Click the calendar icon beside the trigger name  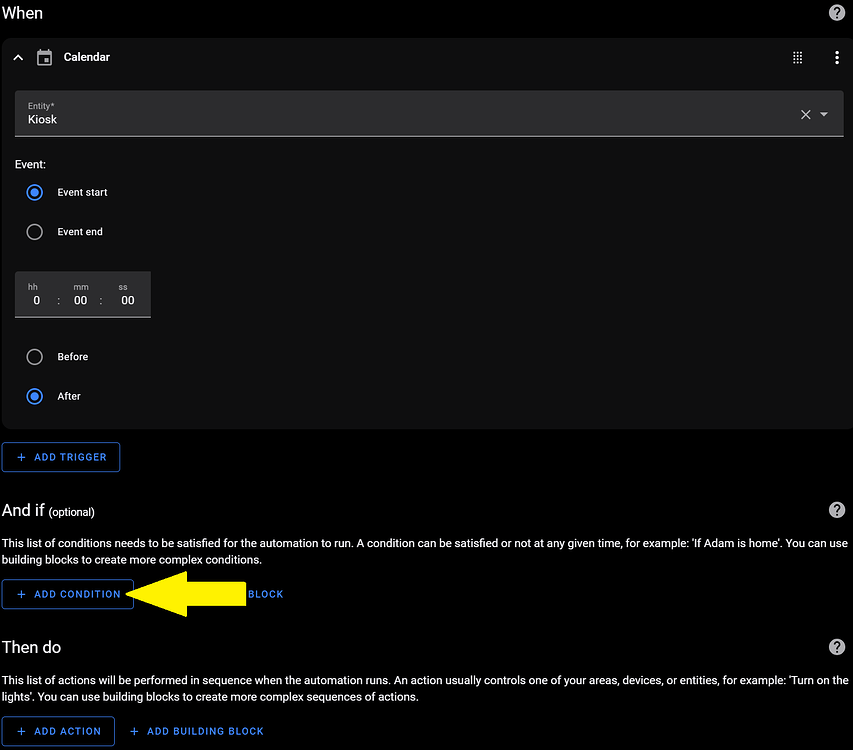point(44,57)
